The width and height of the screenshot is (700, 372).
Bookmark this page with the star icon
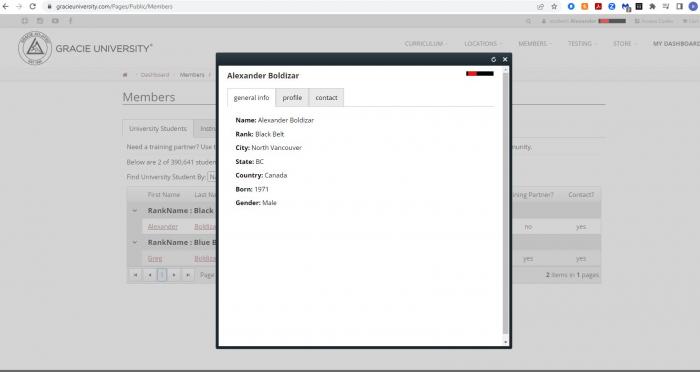tap(554, 7)
